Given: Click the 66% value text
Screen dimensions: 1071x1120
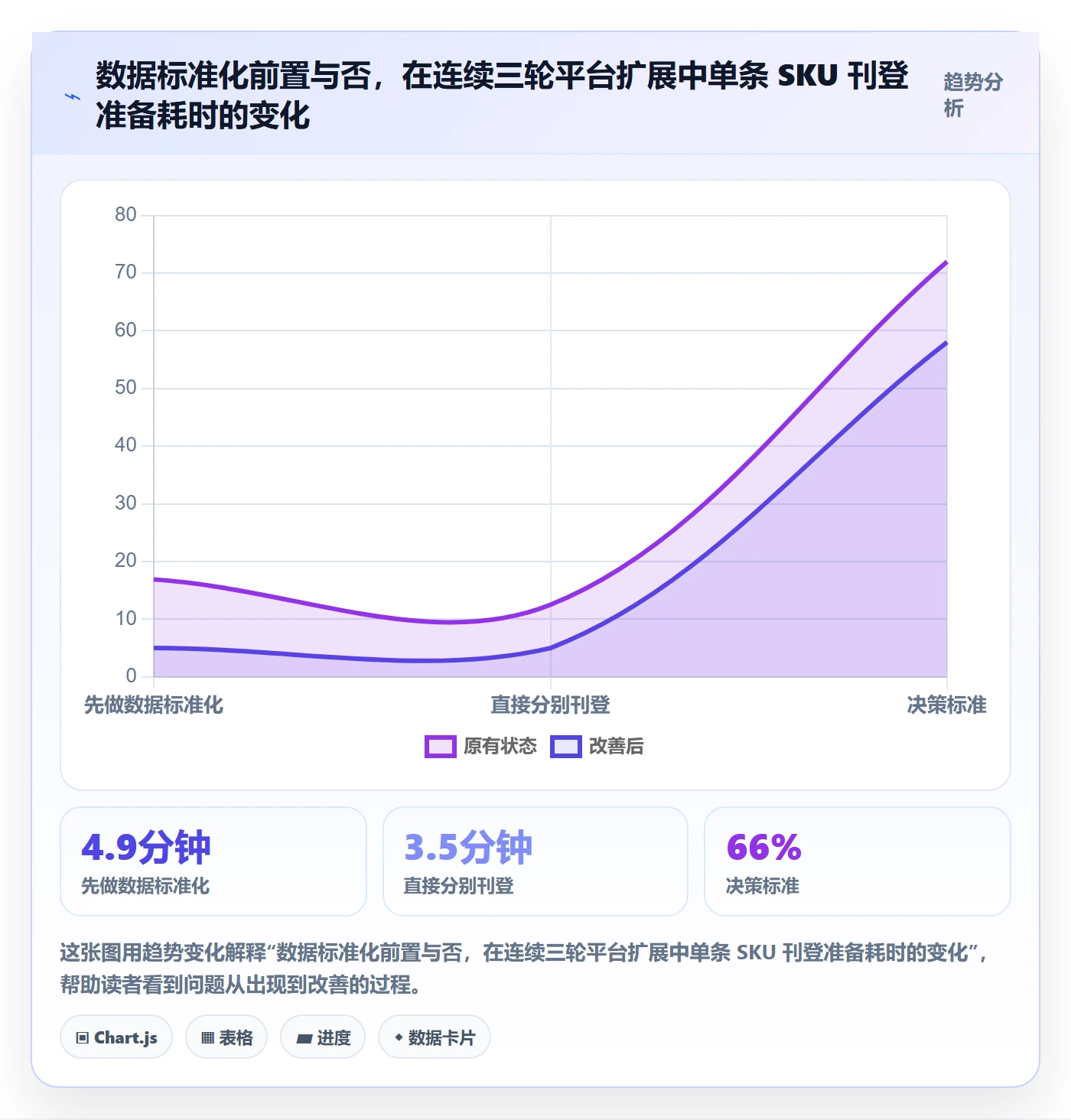Looking at the screenshot, I should click(764, 847).
